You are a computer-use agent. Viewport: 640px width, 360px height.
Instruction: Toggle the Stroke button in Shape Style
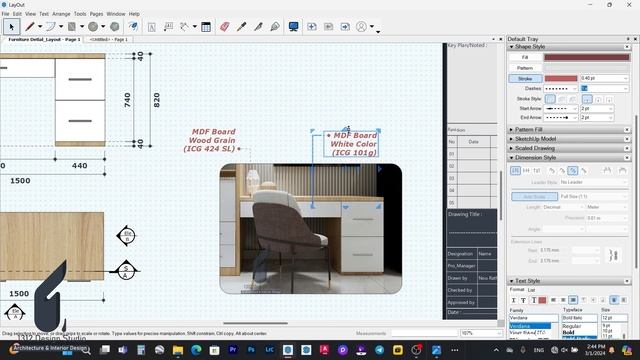pos(525,78)
